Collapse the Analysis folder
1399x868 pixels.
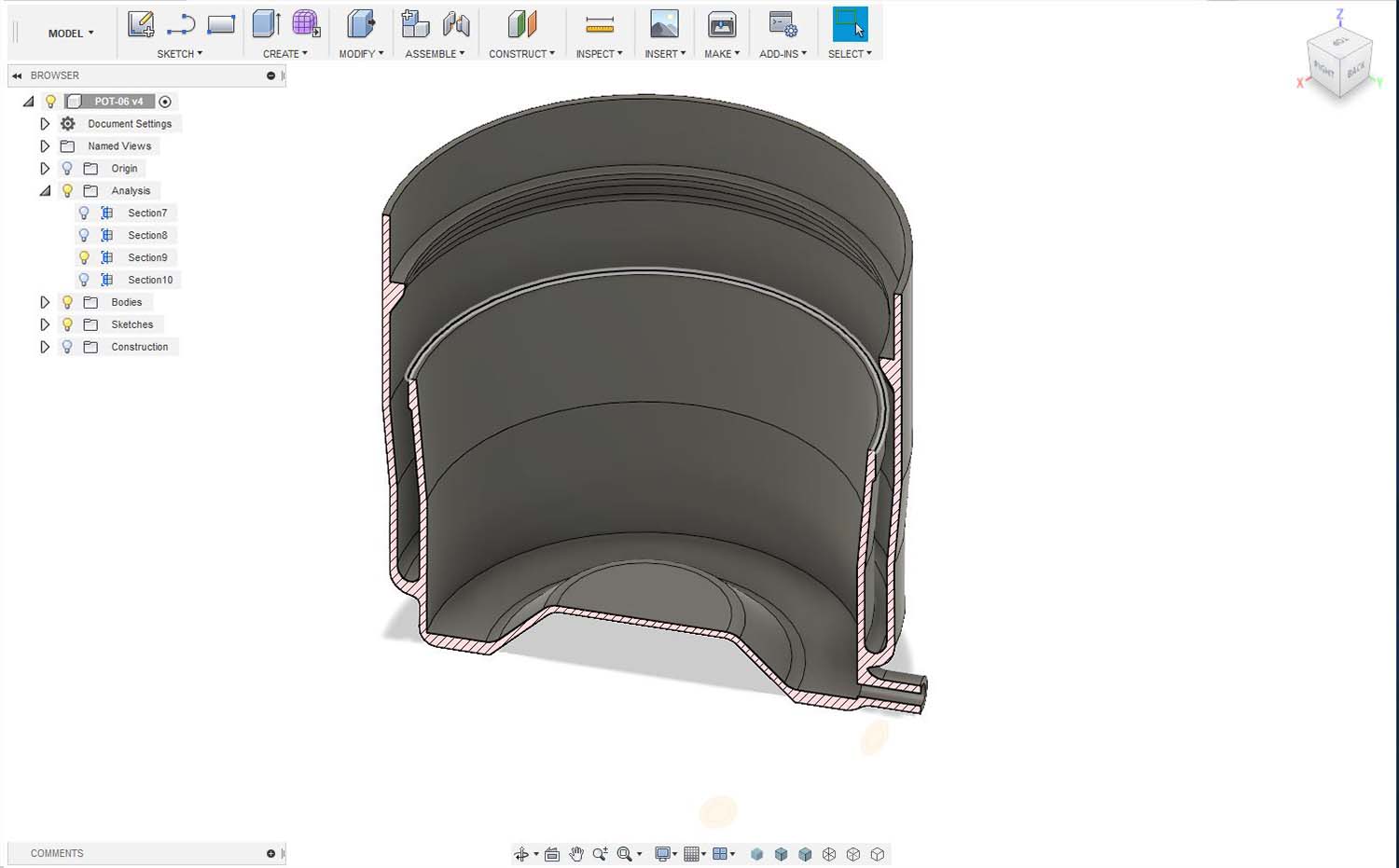(x=45, y=191)
